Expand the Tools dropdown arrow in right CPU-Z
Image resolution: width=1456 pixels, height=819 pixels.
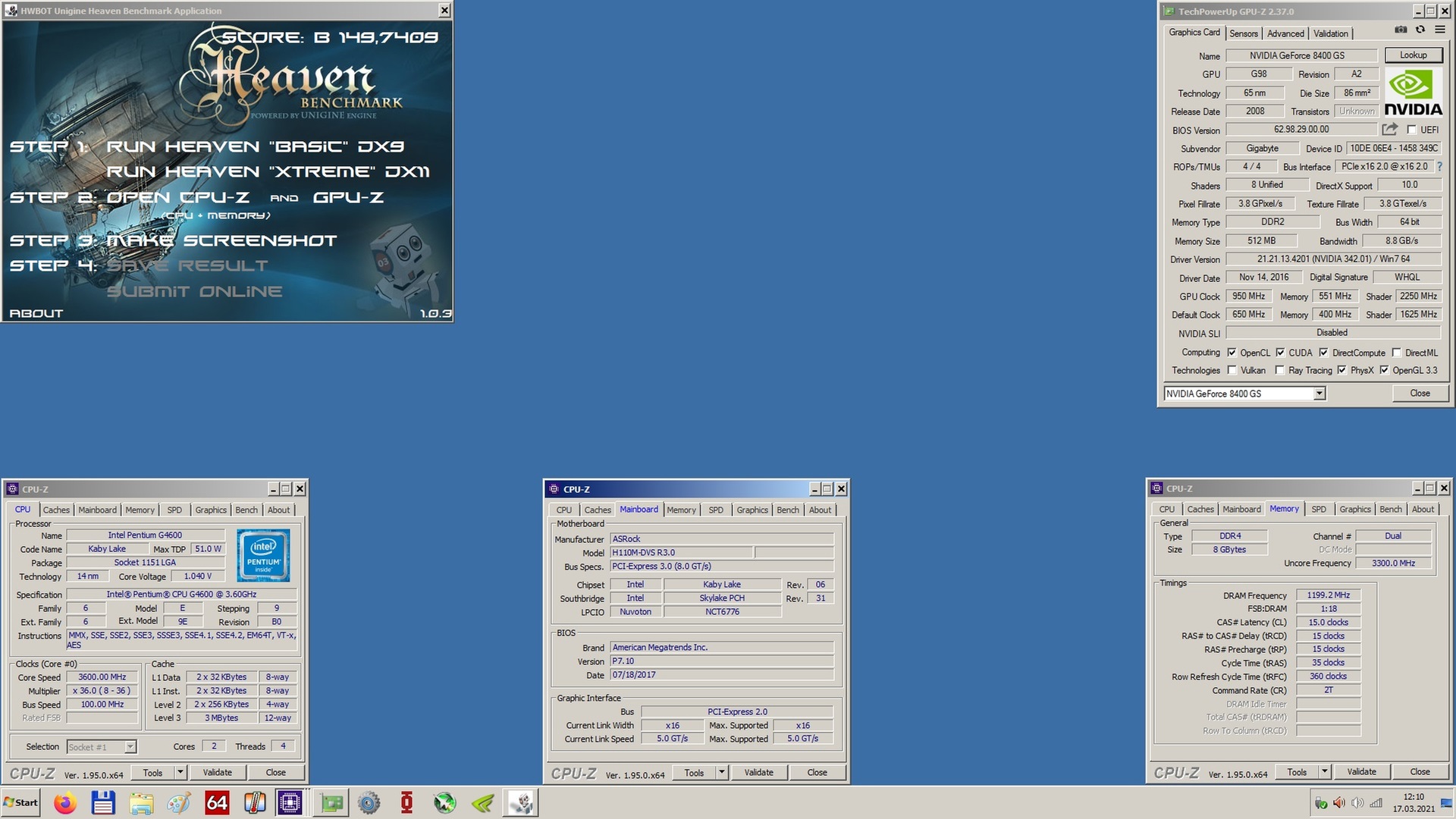click(1325, 772)
